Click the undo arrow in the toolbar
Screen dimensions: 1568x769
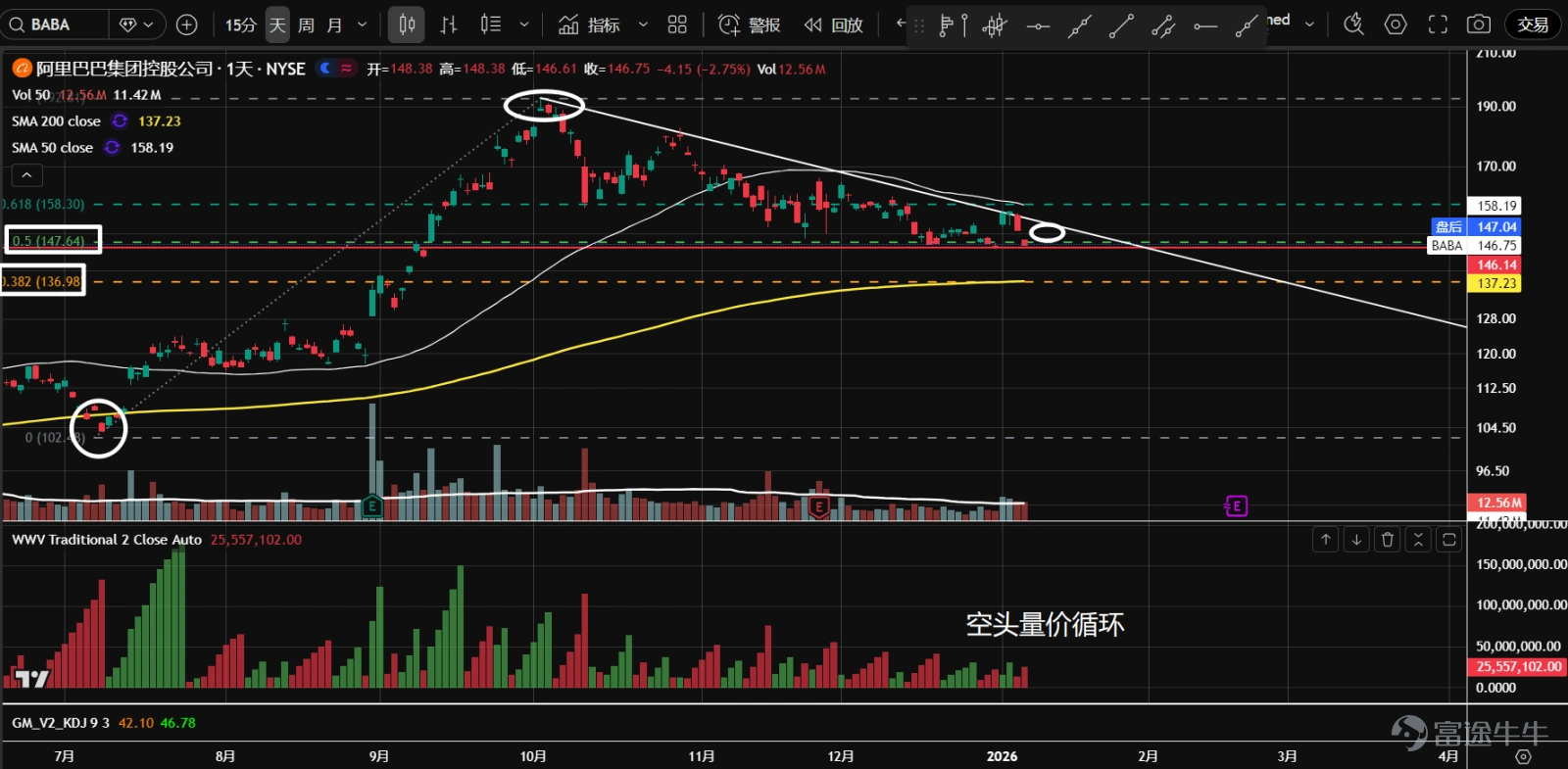(900, 24)
